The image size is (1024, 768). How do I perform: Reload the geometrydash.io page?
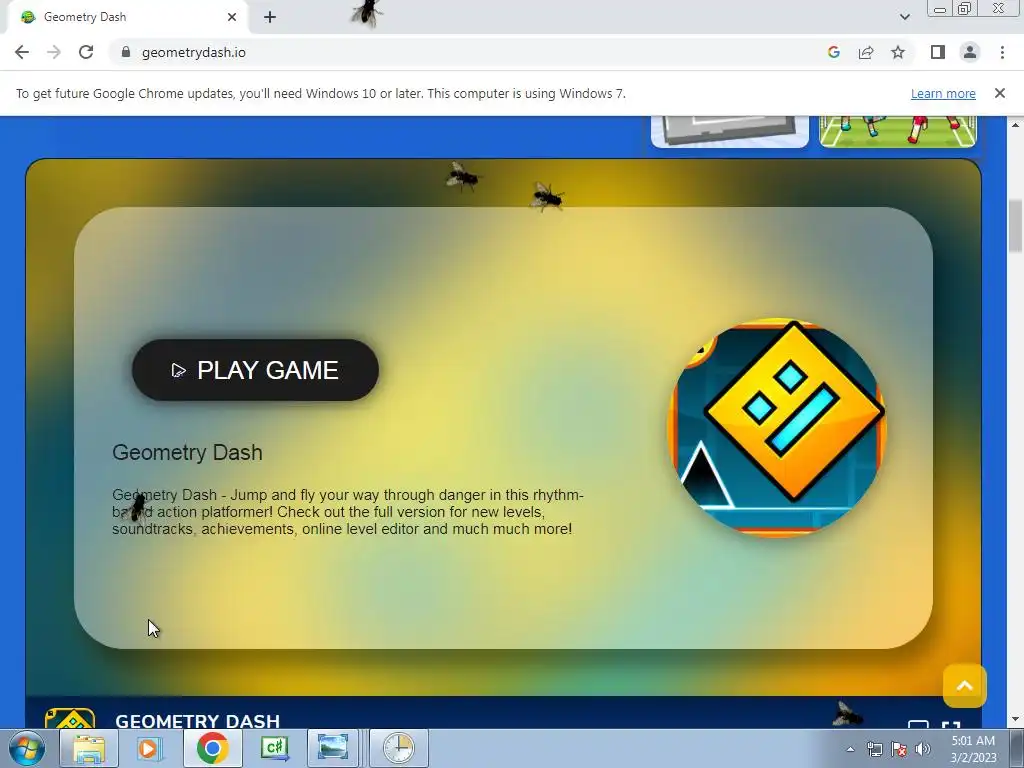86,52
